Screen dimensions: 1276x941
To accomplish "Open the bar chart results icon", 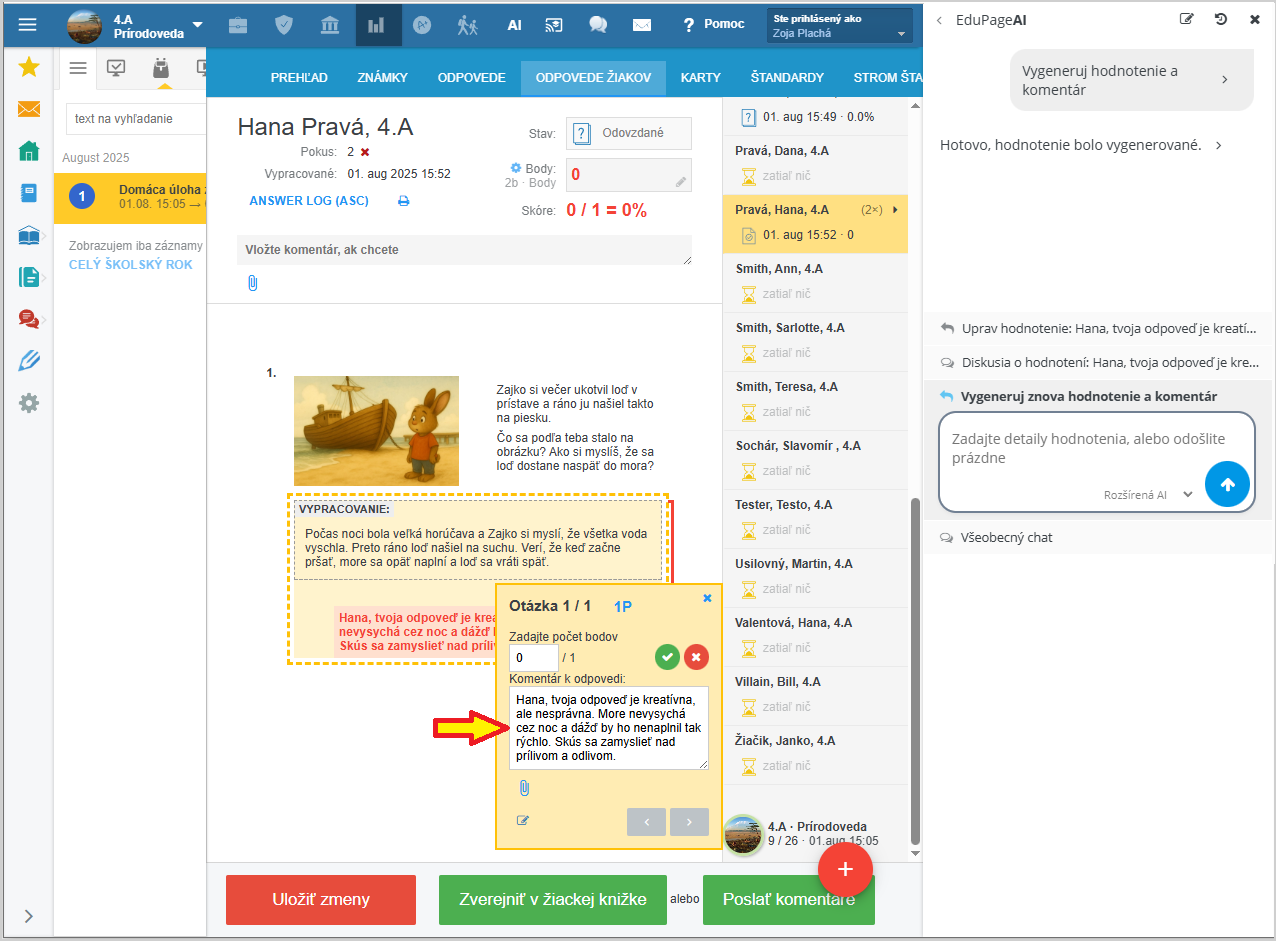I will 376,25.
